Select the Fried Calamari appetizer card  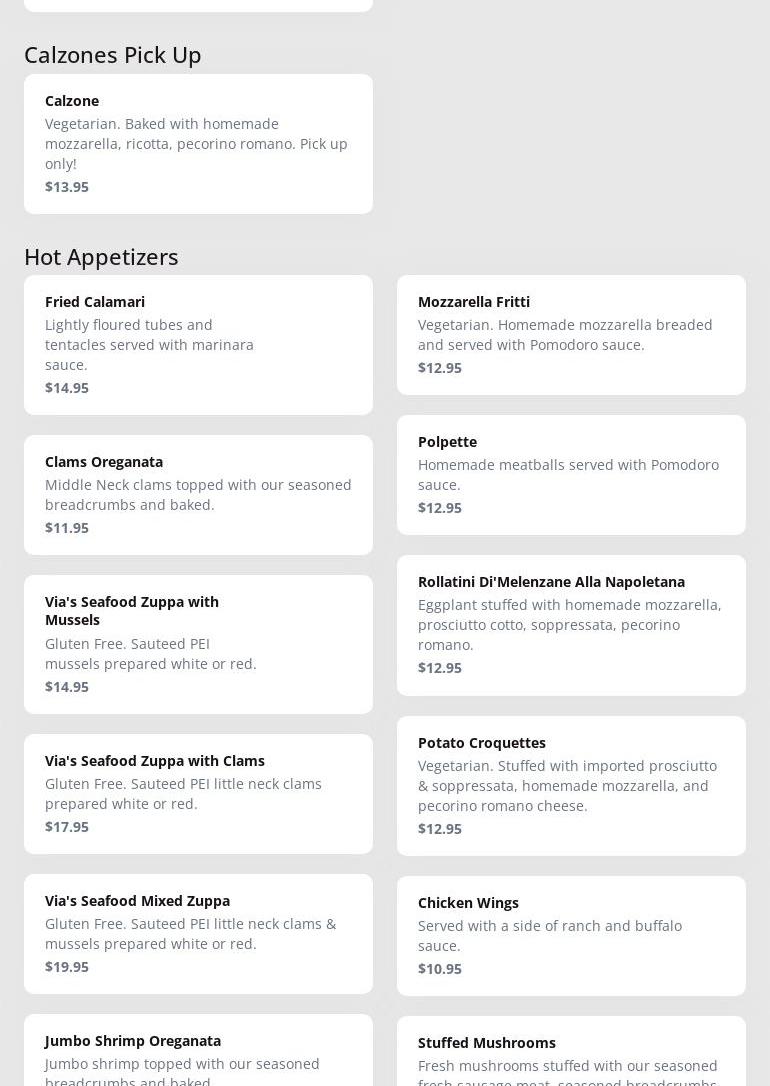coord(198,344)
